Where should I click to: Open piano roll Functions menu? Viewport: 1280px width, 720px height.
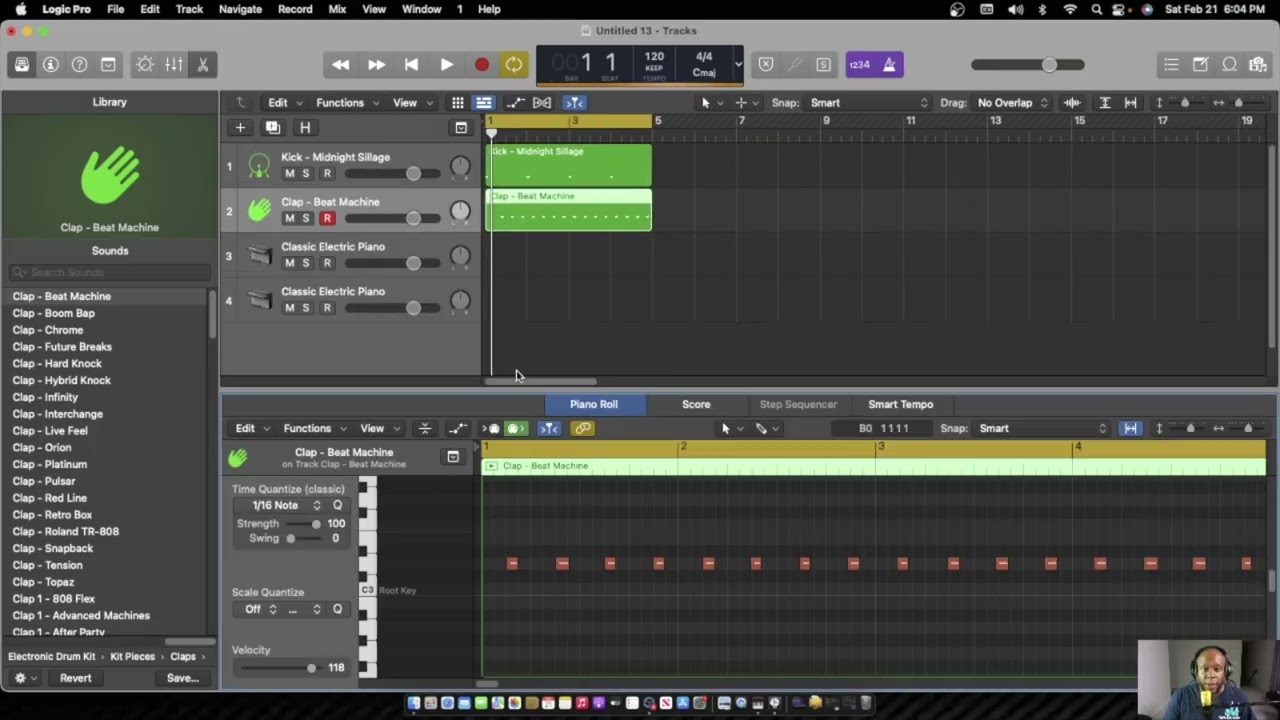(x=313, y=429)
